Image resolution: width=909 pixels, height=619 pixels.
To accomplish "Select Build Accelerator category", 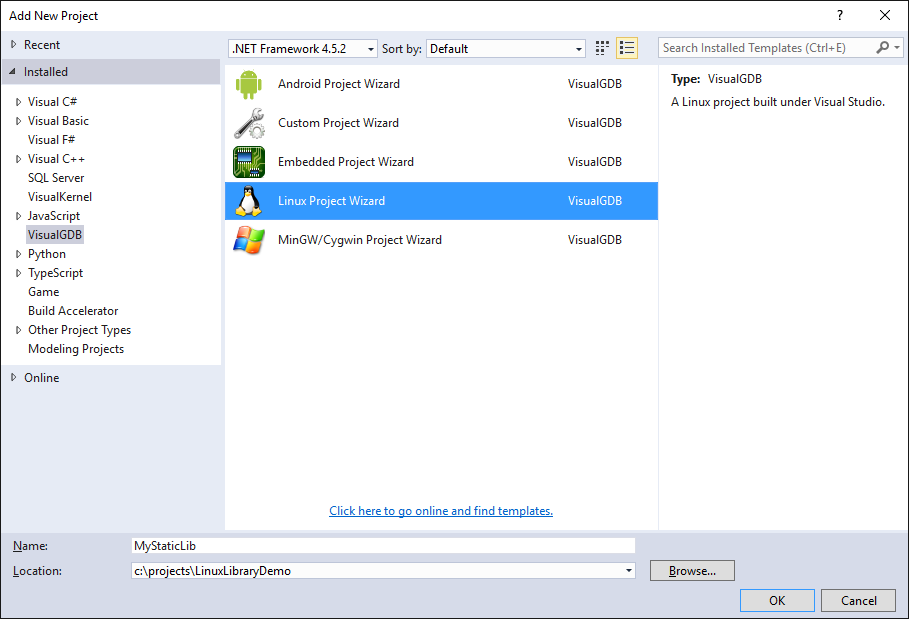I will pyautogui.click(x=73, y=311).
